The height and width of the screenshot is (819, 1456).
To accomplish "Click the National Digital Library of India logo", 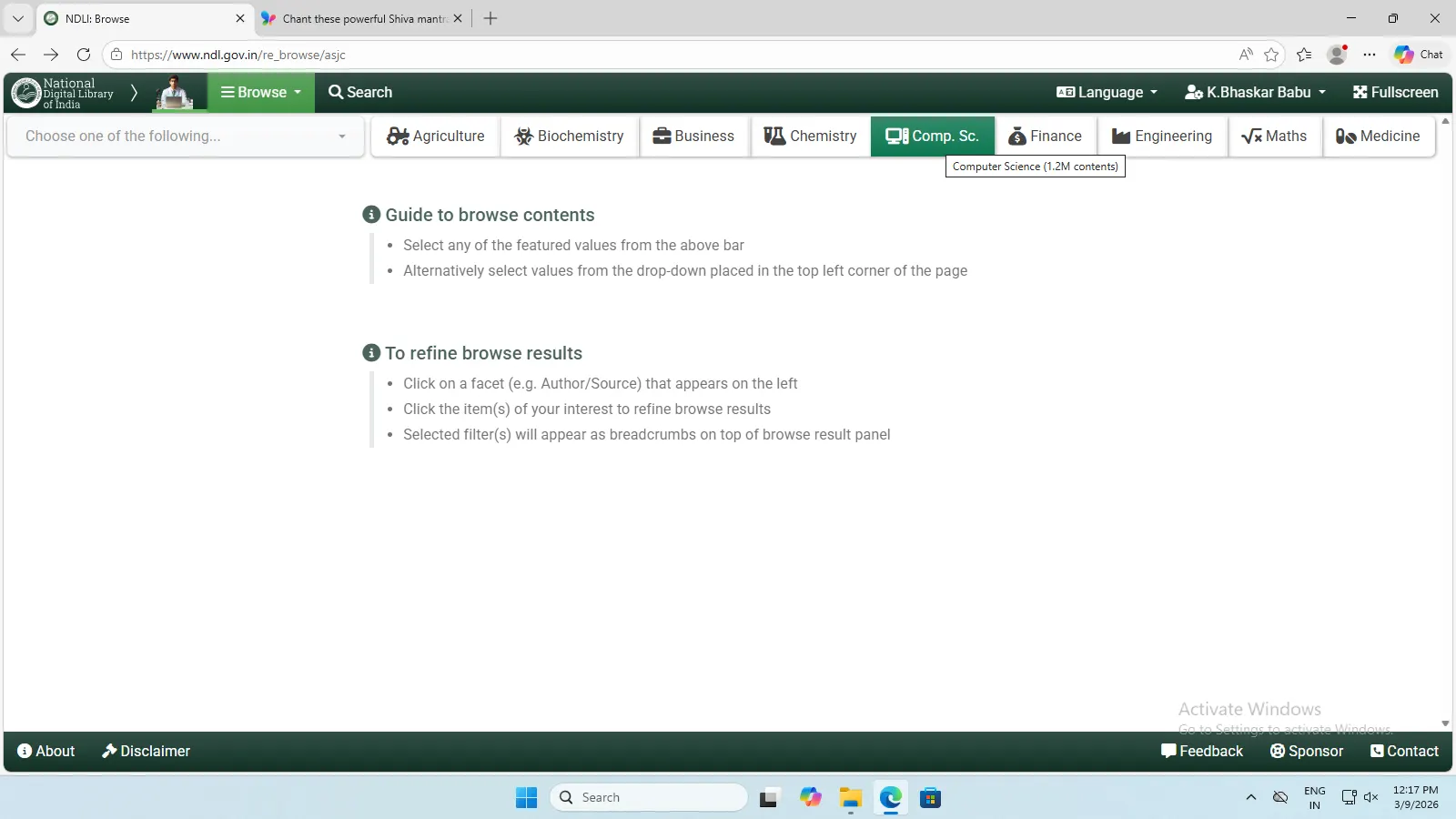I will pos(62,93).
